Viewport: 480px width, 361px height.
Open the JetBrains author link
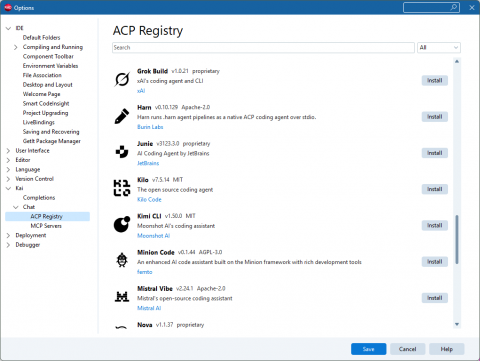tap(148, 163)
